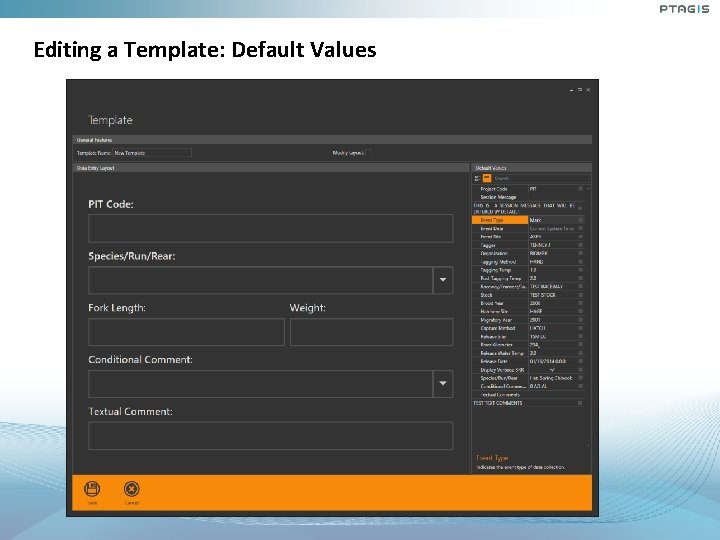Click the Default Values search box
The width and height of the screenshot is (720, 540).
pyautogui.click(x=541, y=178)
